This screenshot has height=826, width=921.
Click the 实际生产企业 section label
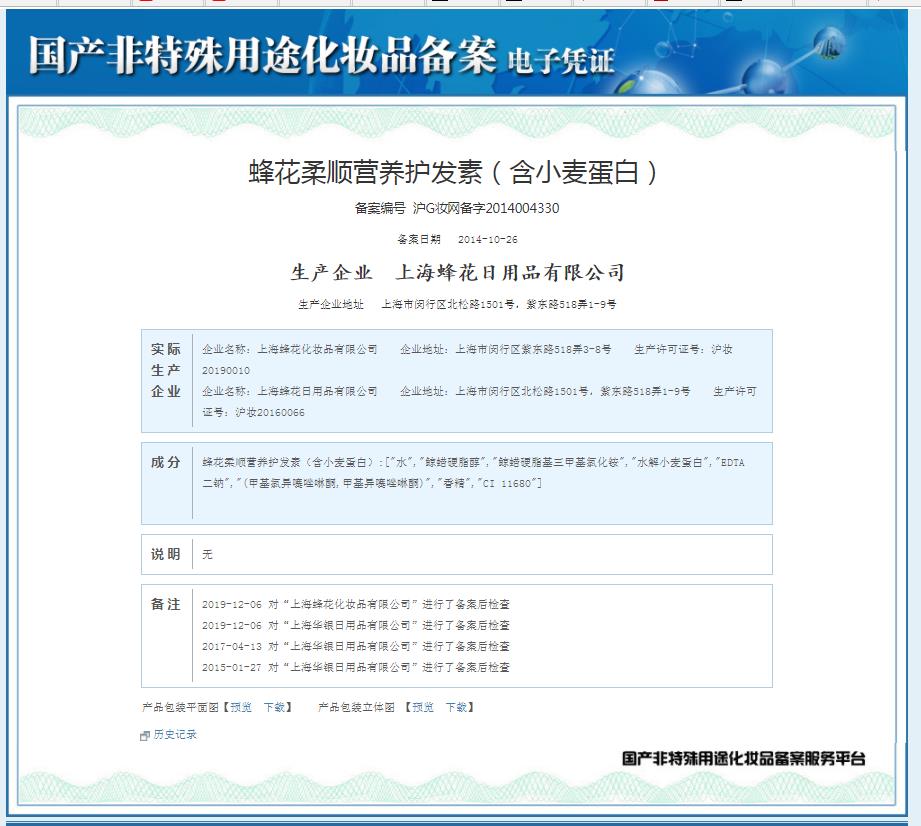(x=166, y=370)
